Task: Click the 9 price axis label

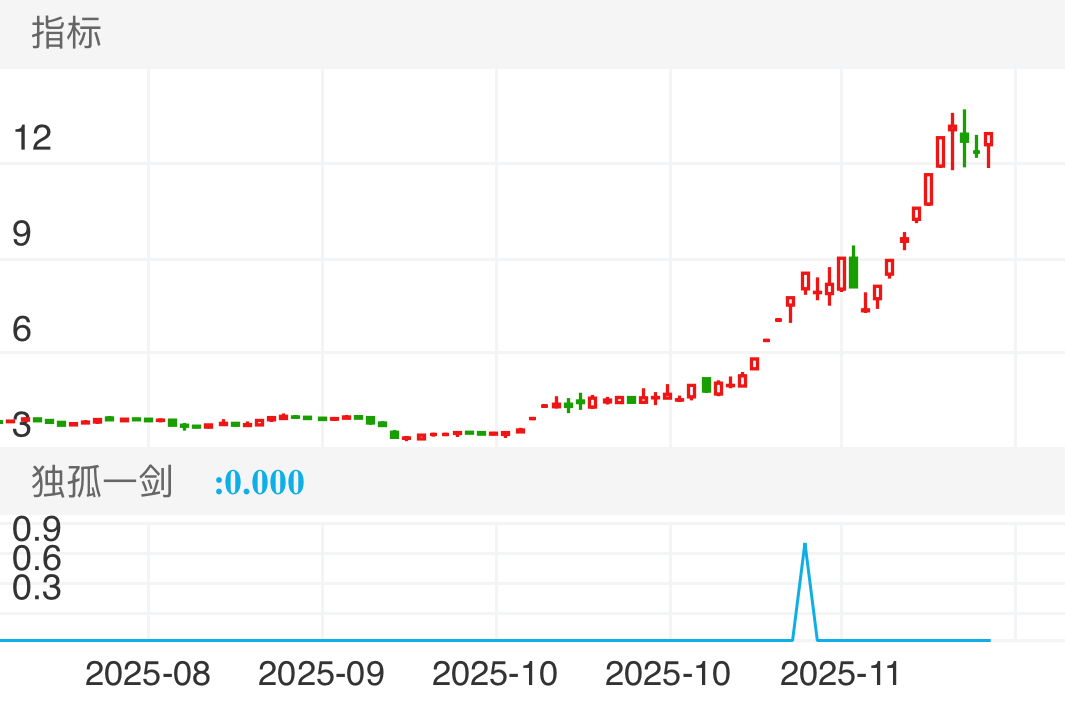Action: tap(21, 234)
